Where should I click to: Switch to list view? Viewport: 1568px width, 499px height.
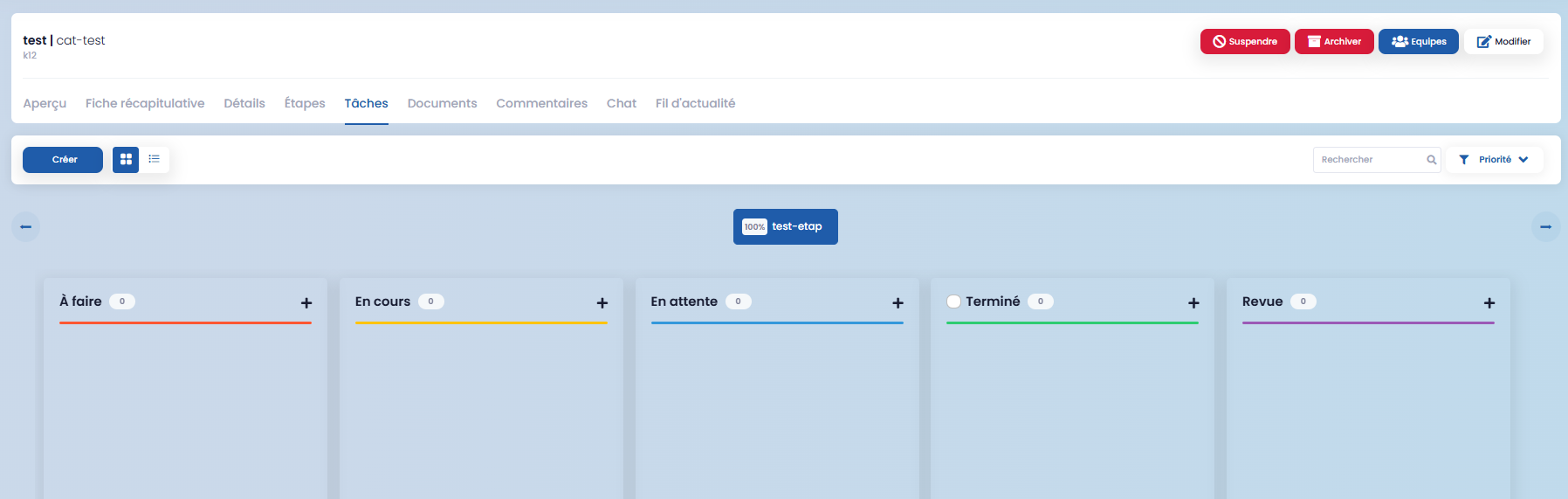pos(155,159)
